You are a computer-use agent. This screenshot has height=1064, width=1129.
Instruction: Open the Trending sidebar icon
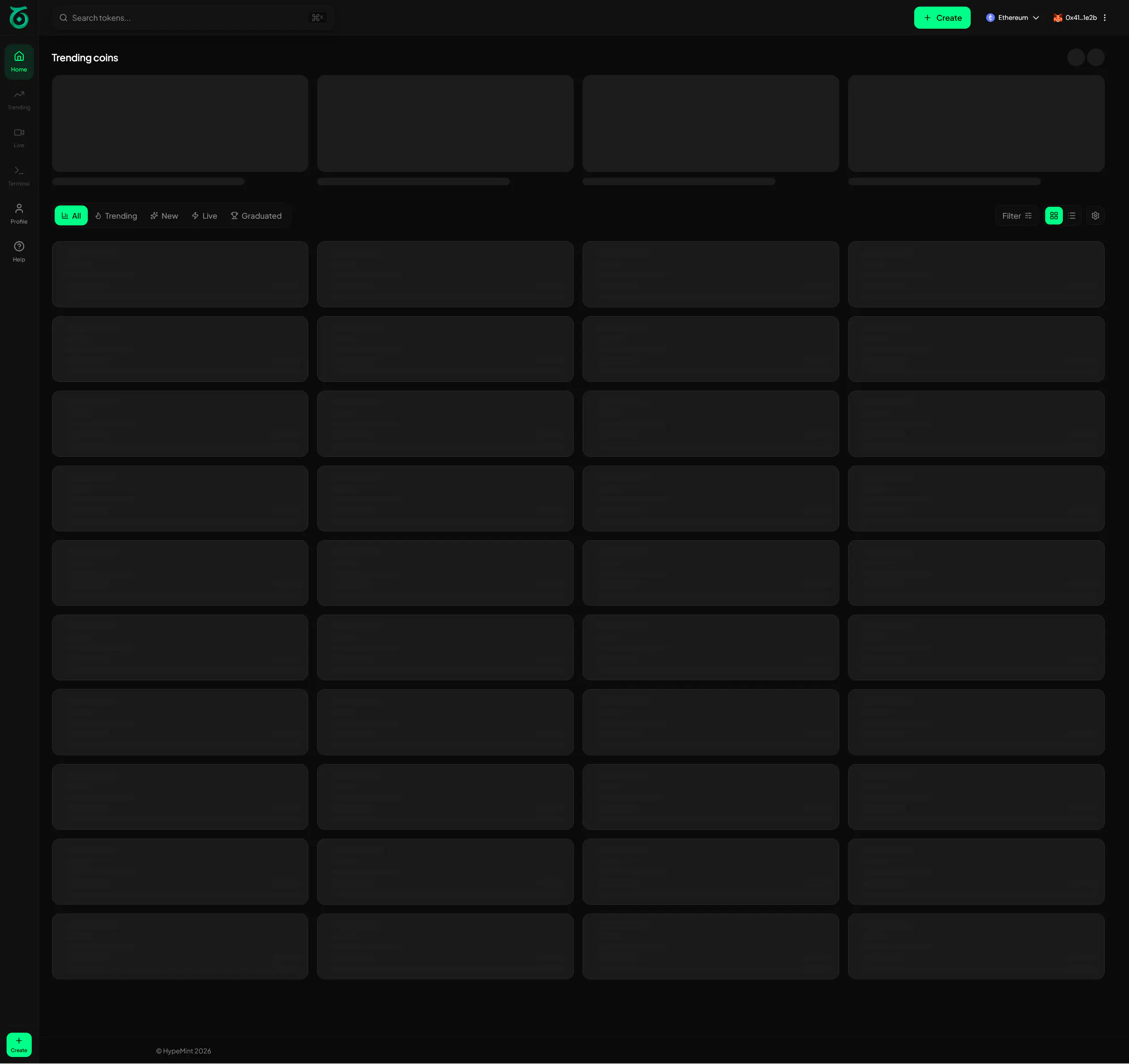coord(19,99)
